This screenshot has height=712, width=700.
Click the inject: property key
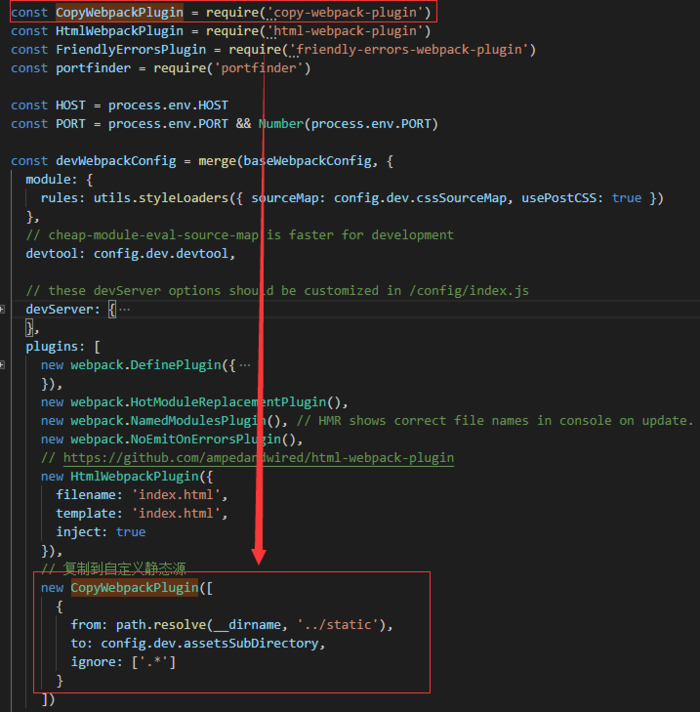[x=82, y=532]
